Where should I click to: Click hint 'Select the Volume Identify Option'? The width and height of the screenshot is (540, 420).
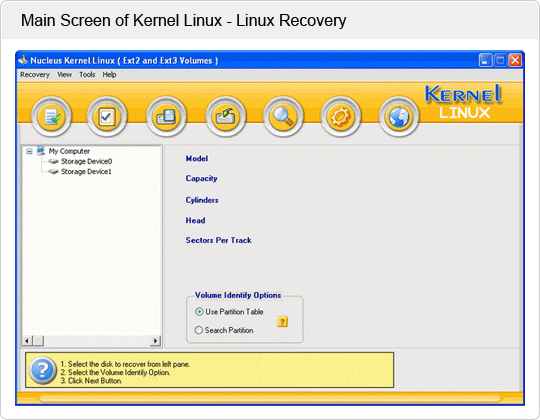pos(115,372)
